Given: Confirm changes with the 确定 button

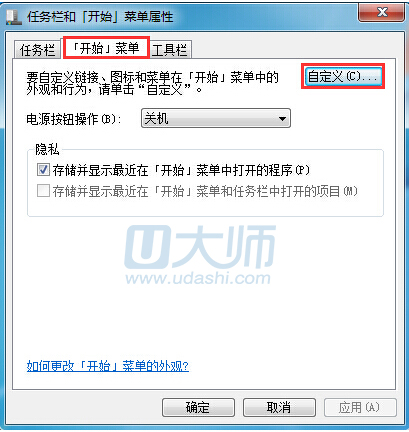Looking at the screenshot, I should tap(198, 407).
